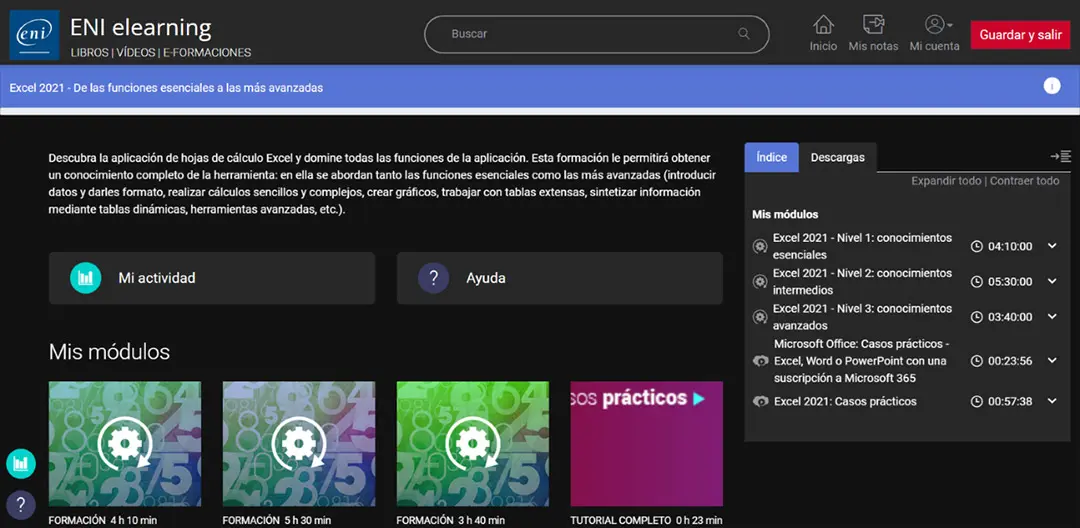The height and width of the screenshot is (528, 1080).
Task: Open the Ayuda card
Action: pos(559,278)
